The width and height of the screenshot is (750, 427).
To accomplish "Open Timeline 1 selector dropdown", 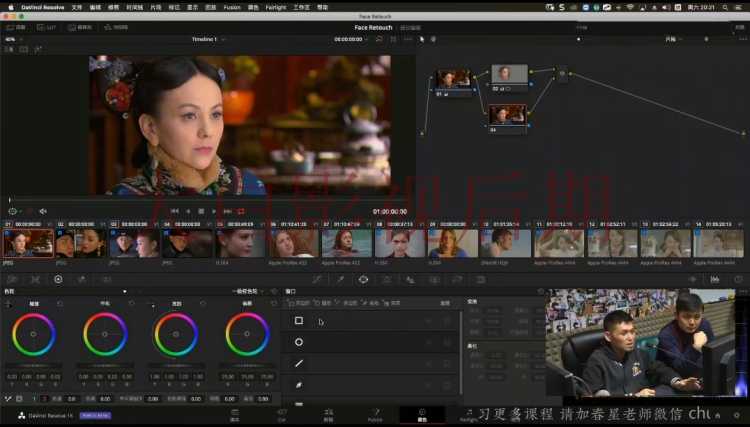I will click(208, 39).
